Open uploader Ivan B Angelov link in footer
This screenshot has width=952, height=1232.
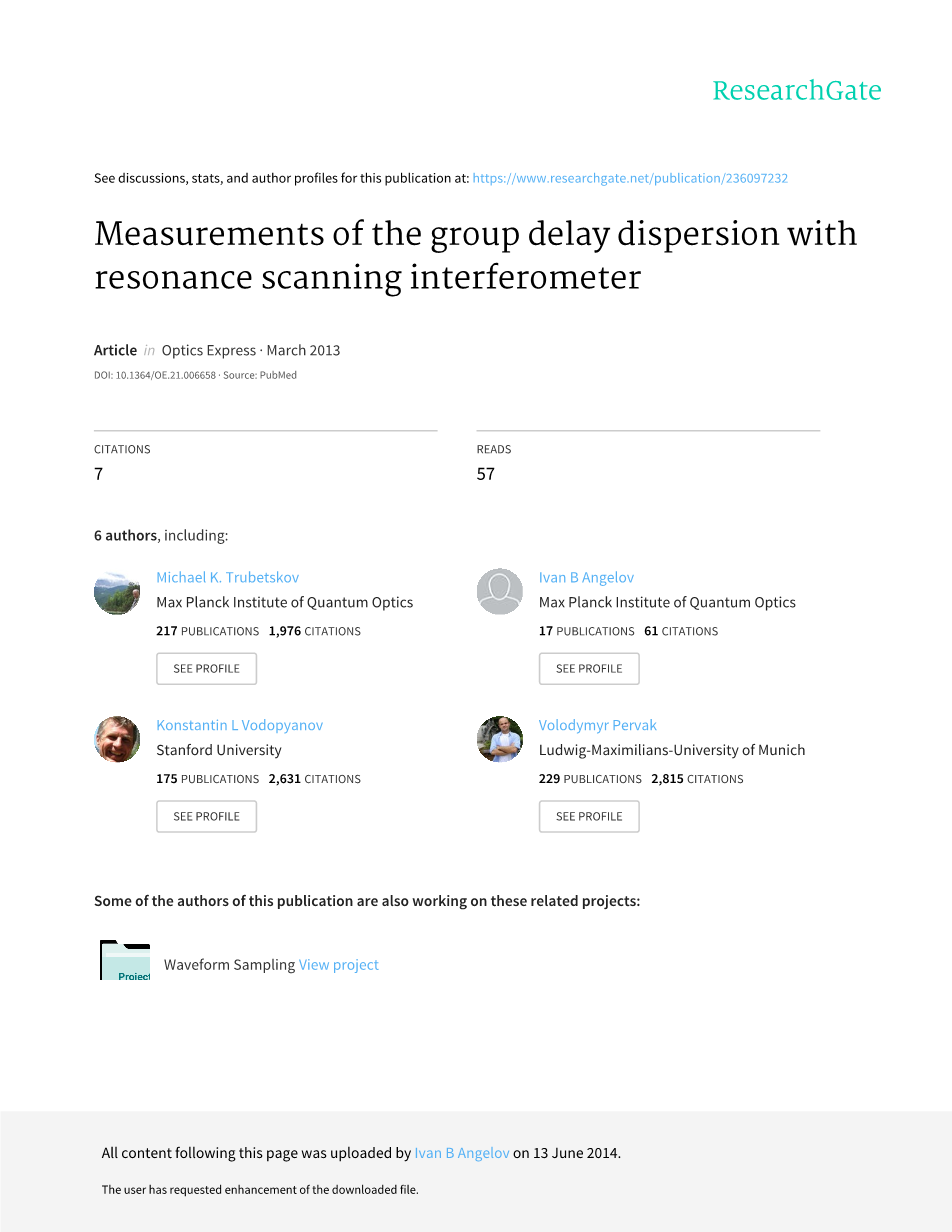point(462,1153)
